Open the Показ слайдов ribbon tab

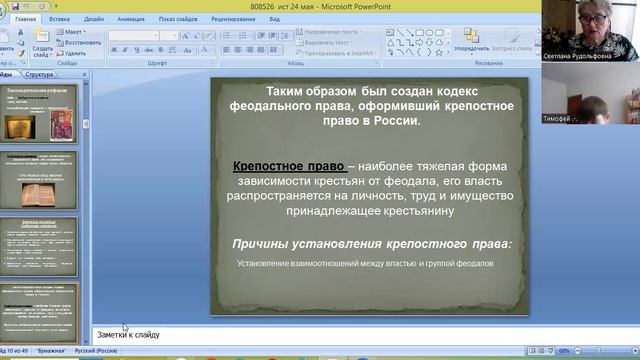[178, 19]
